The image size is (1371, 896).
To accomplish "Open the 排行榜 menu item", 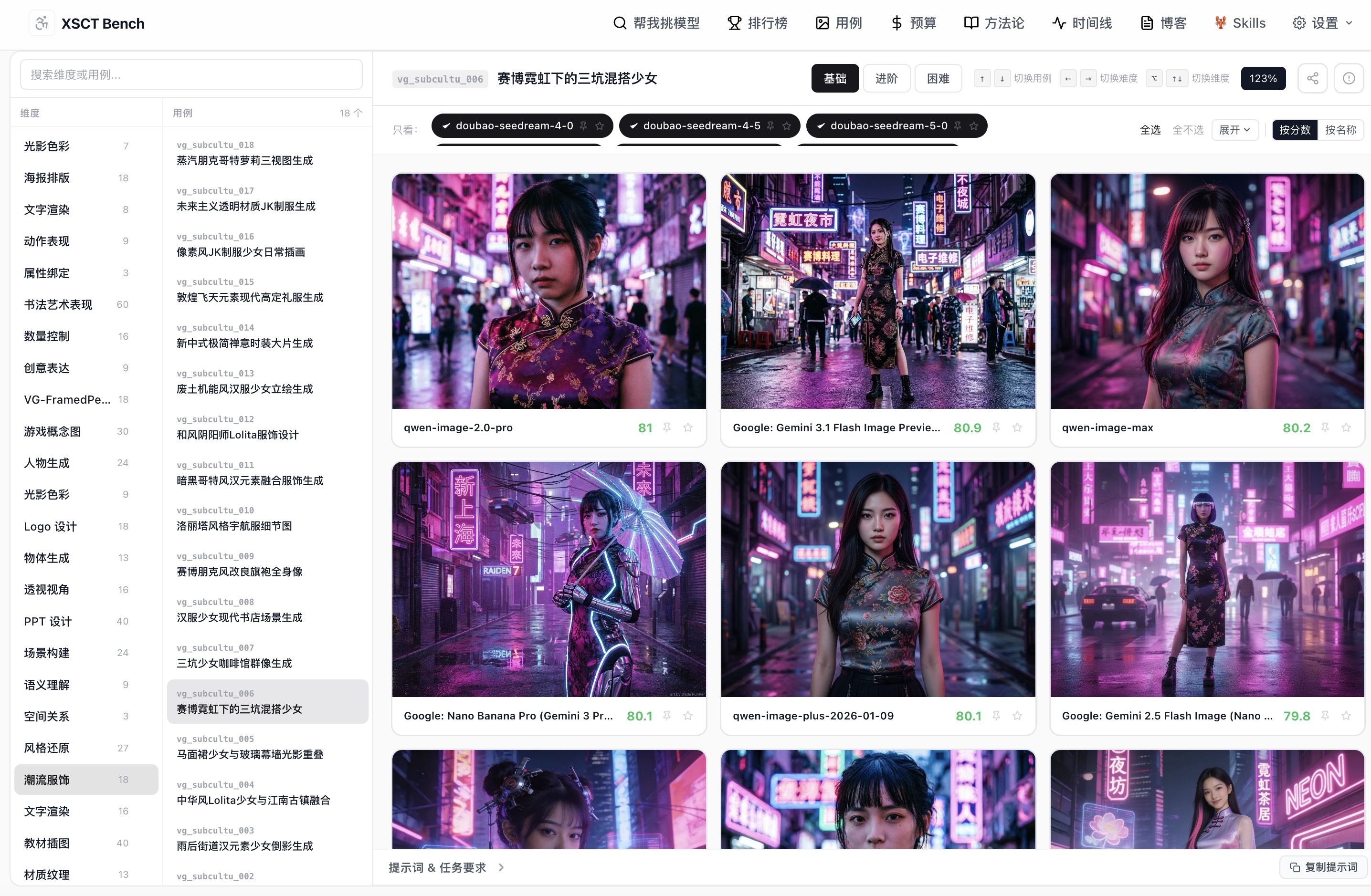I will 758,23.
